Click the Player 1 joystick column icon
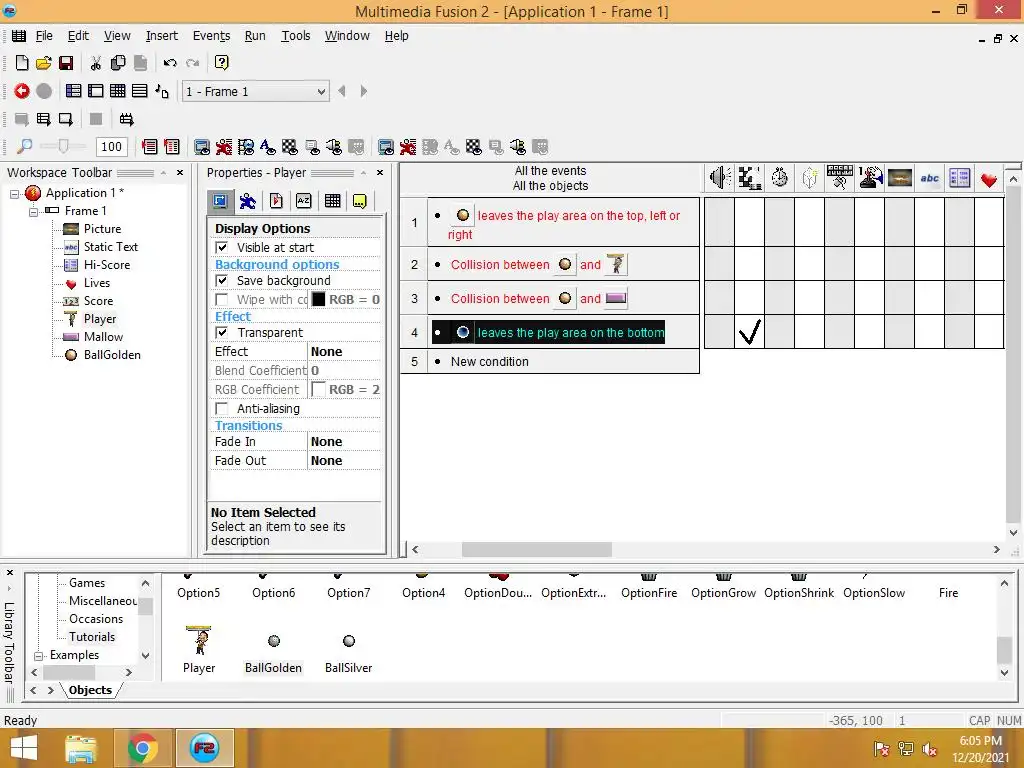Screen dimensions: 1024x768 [x=870, y=178]
